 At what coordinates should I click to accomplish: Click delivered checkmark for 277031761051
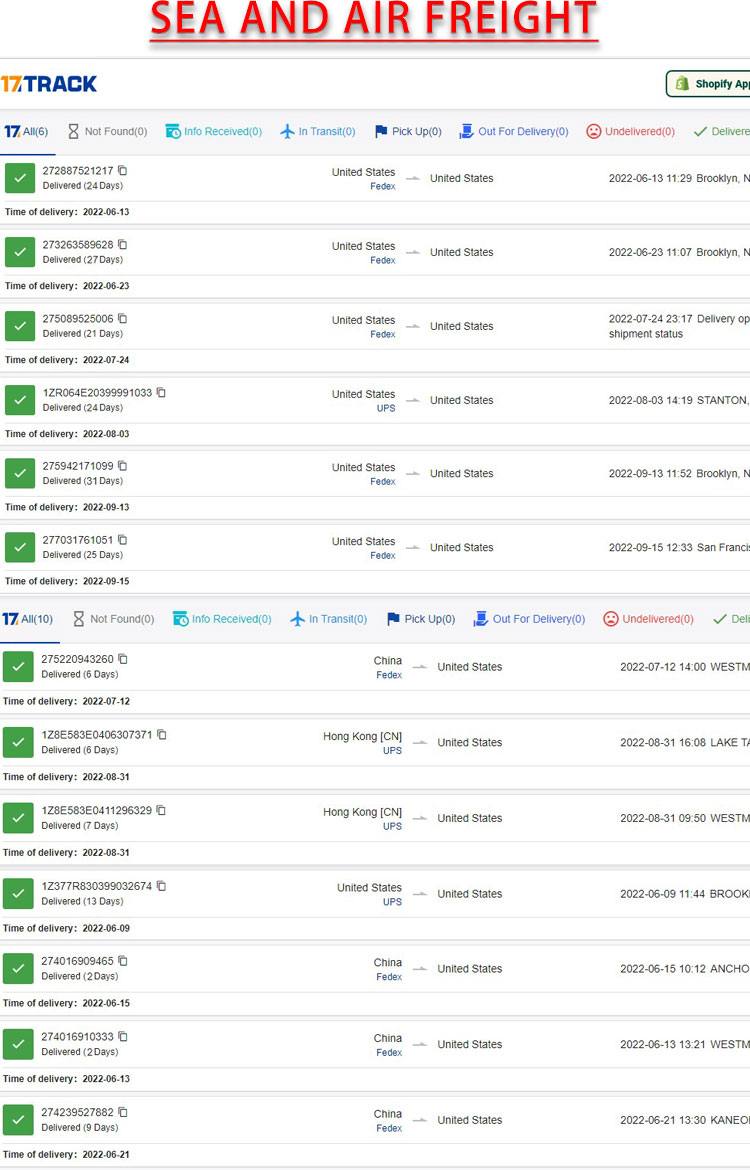click(x=20, y=547)
